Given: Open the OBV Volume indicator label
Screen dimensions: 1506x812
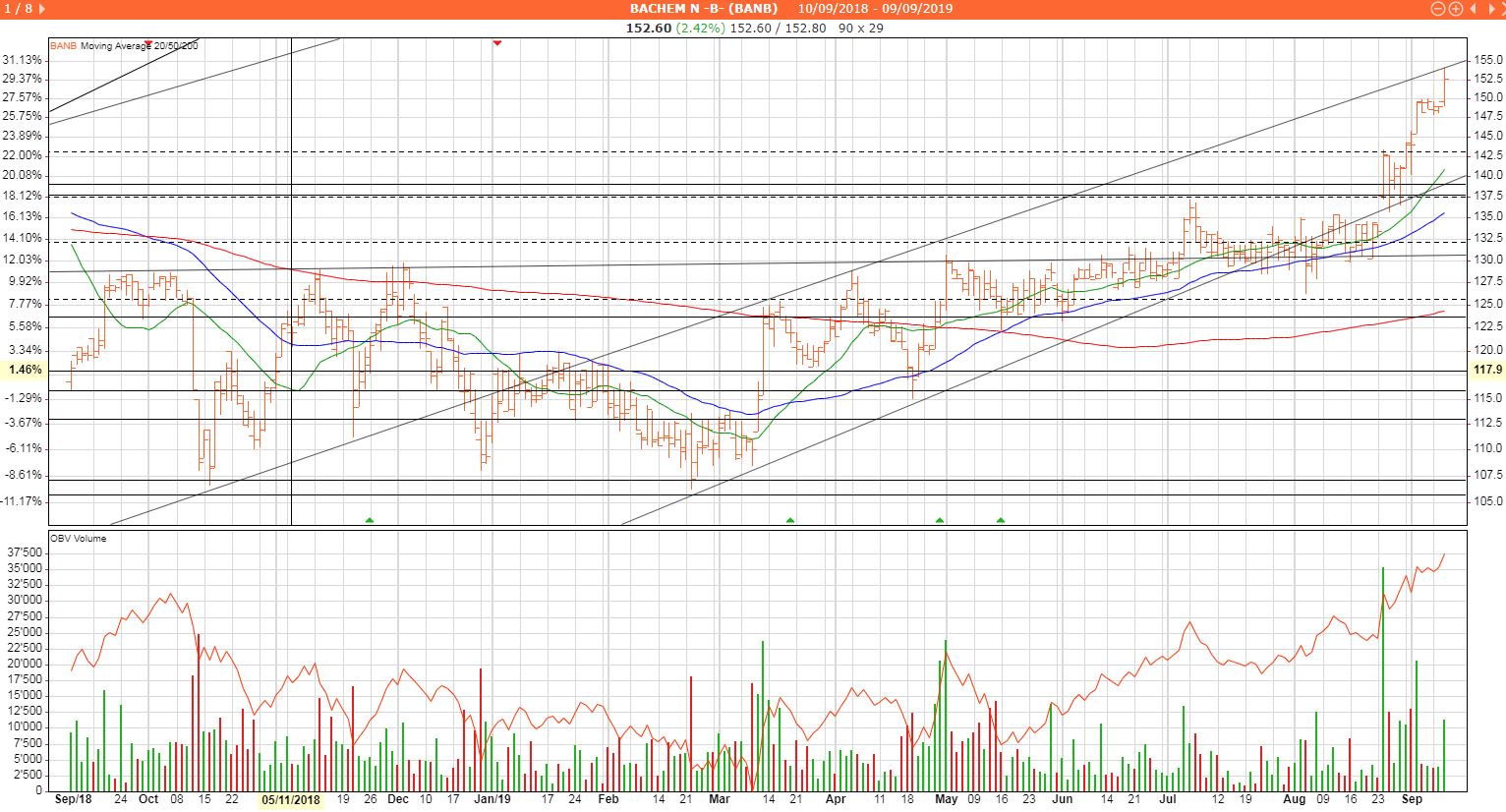Looking at the screenshot, I should pyautogui.click(x=79, y=539).
